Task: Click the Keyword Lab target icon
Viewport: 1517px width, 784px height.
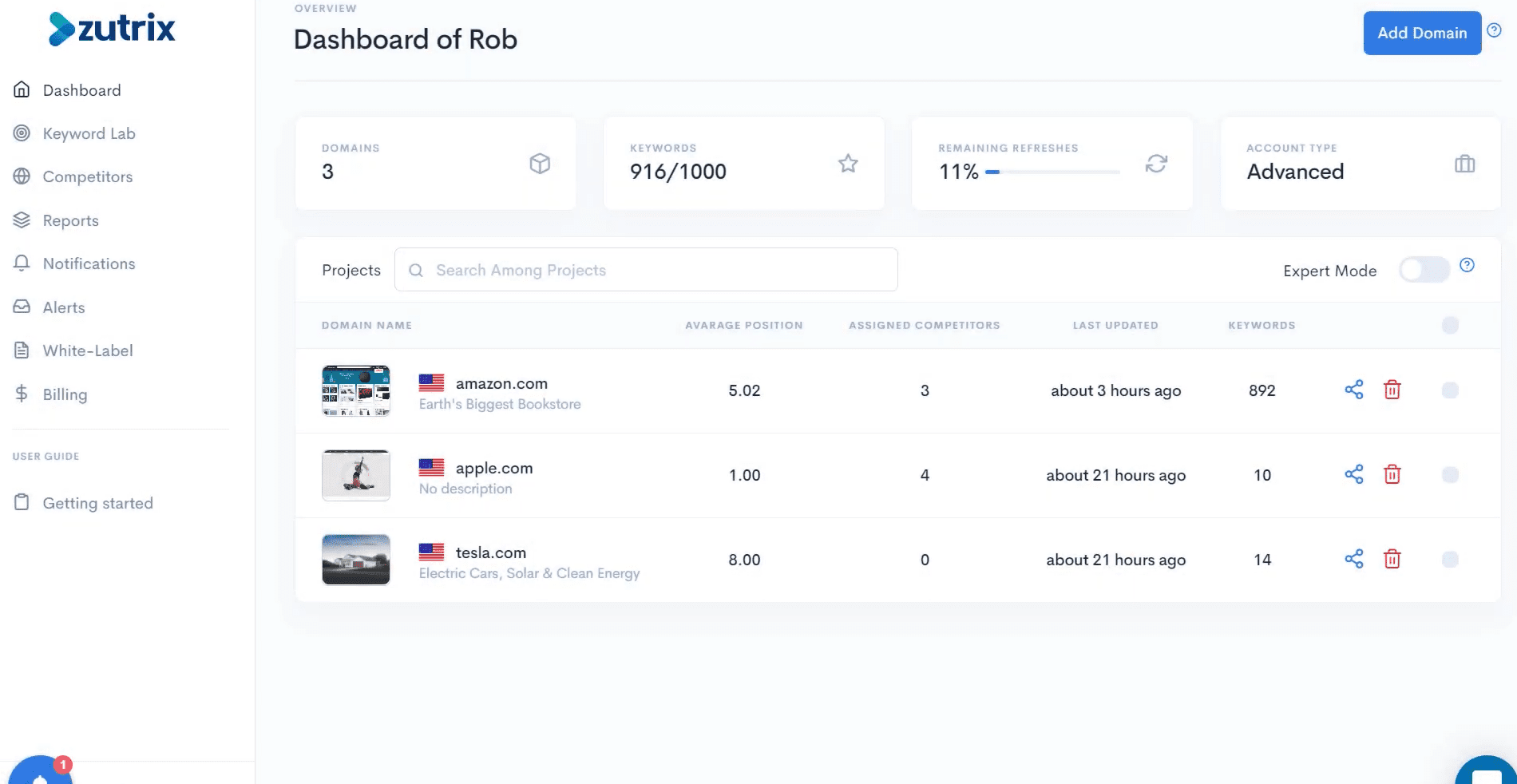Action: [22, 133]
